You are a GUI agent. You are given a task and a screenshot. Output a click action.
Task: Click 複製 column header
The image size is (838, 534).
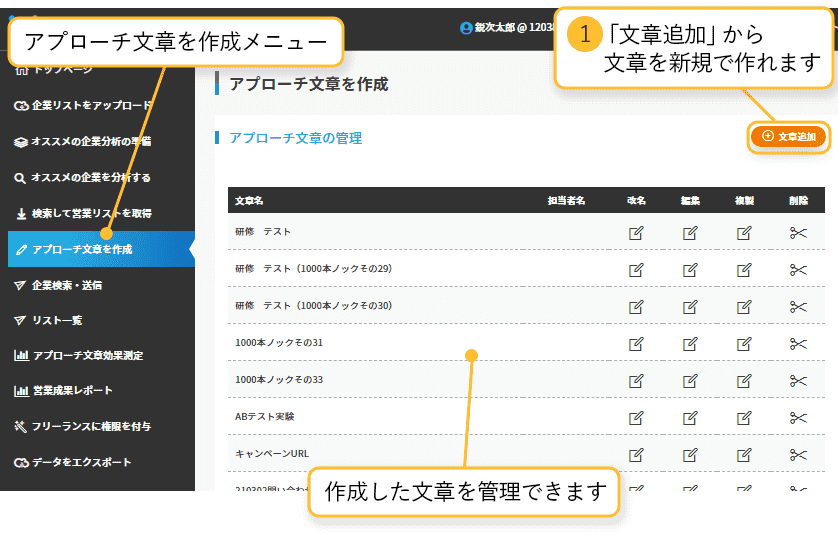click(744, 201)
